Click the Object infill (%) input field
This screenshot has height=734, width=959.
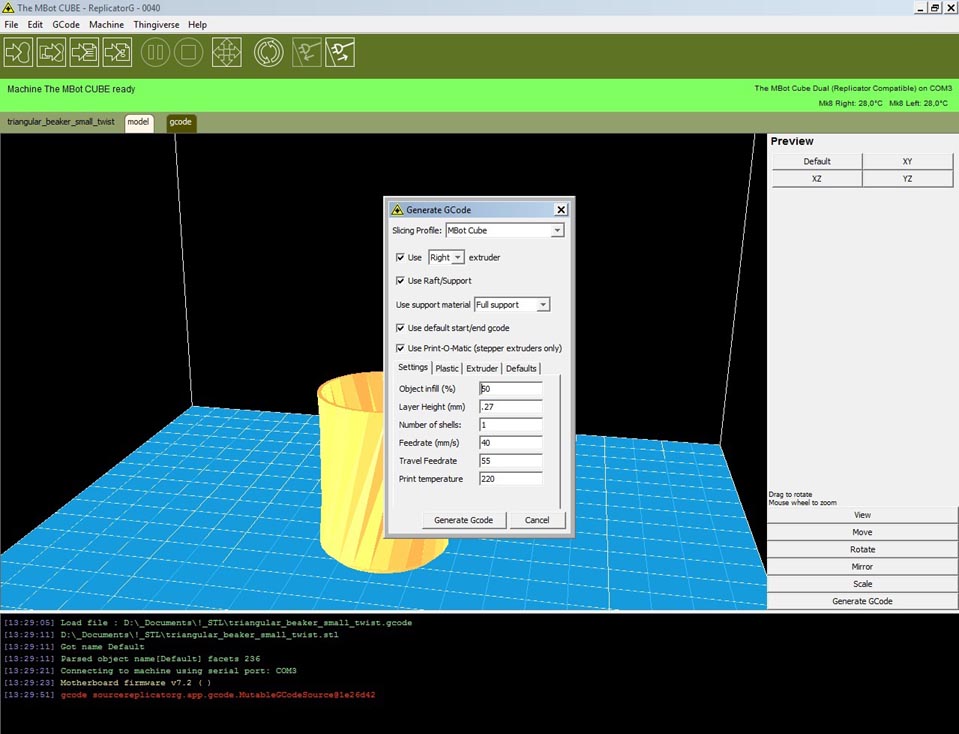tap(511, 388)
